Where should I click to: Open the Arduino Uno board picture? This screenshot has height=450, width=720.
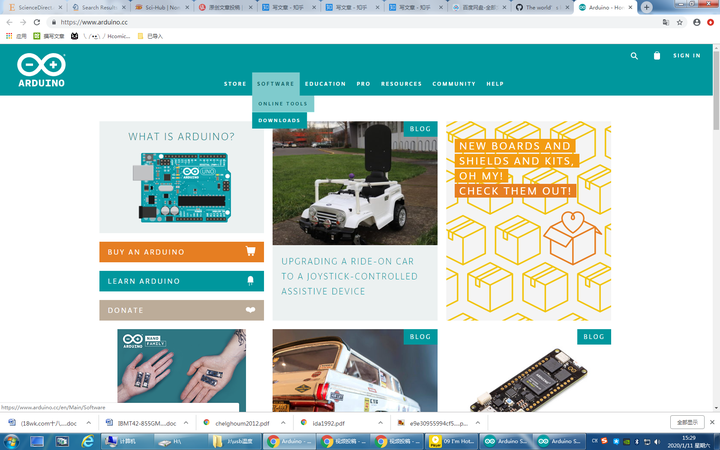click(182, 187)
